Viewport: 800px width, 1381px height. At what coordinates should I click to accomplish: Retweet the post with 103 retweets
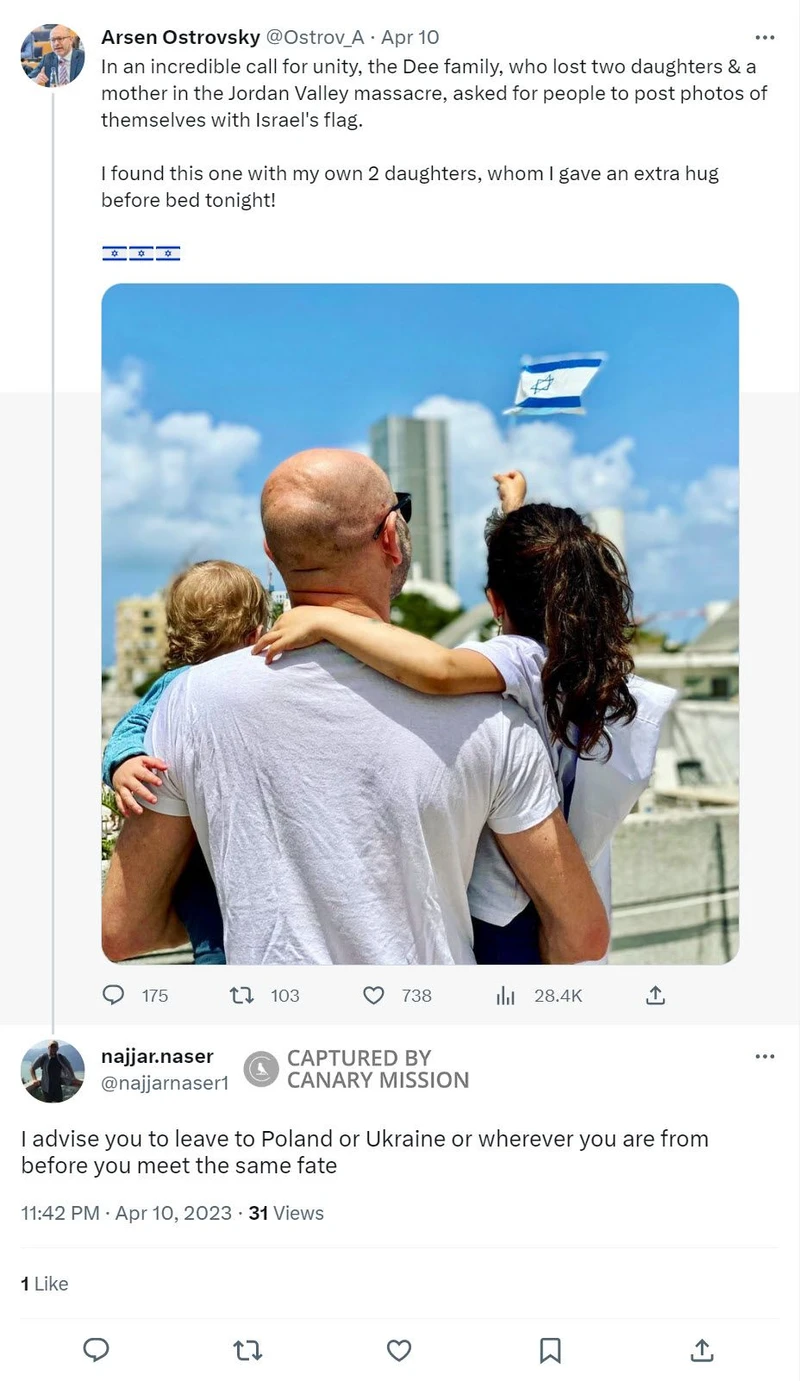click(x=242, y=995)
